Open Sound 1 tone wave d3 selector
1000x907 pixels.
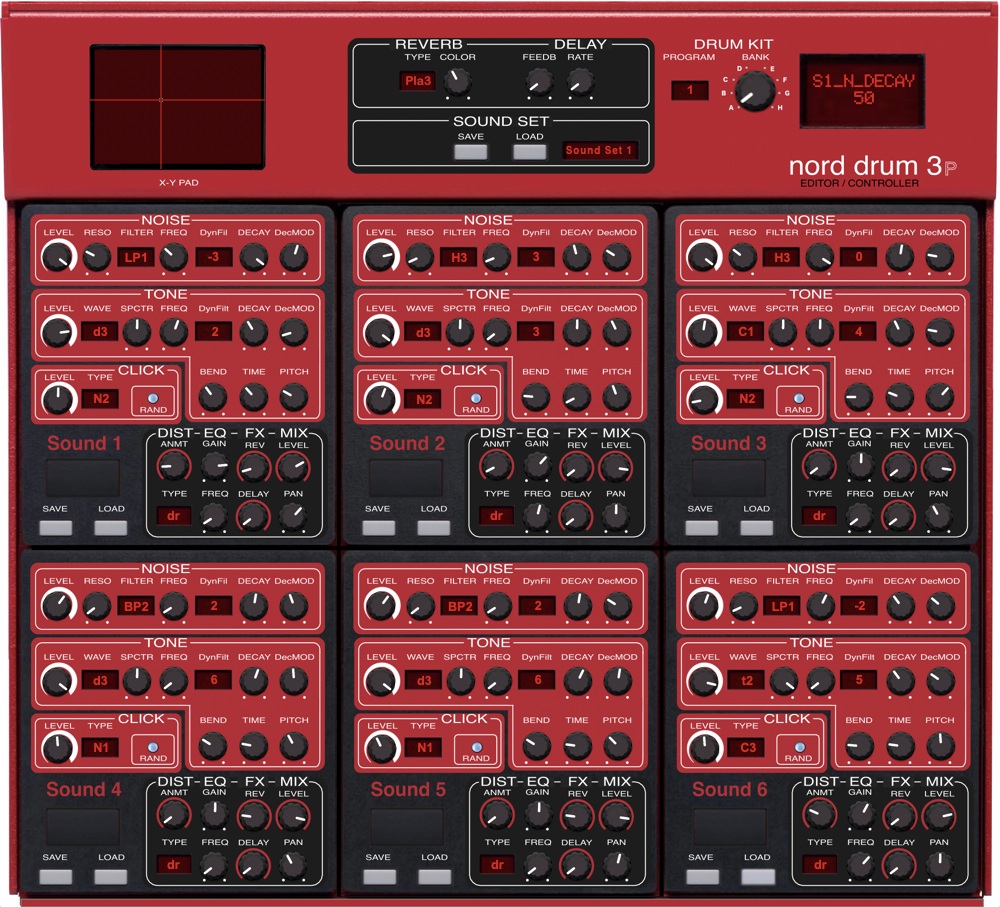tap(100, 332)
